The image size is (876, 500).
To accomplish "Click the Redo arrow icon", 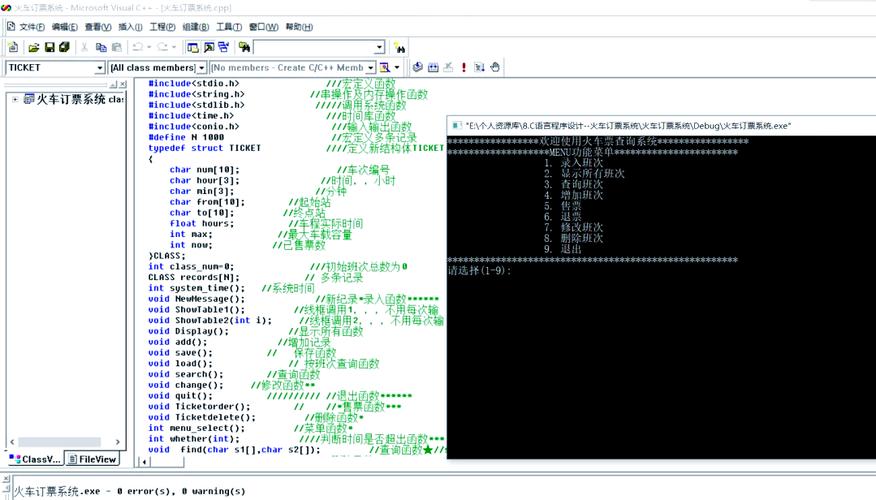I will [x=162, y=47].
